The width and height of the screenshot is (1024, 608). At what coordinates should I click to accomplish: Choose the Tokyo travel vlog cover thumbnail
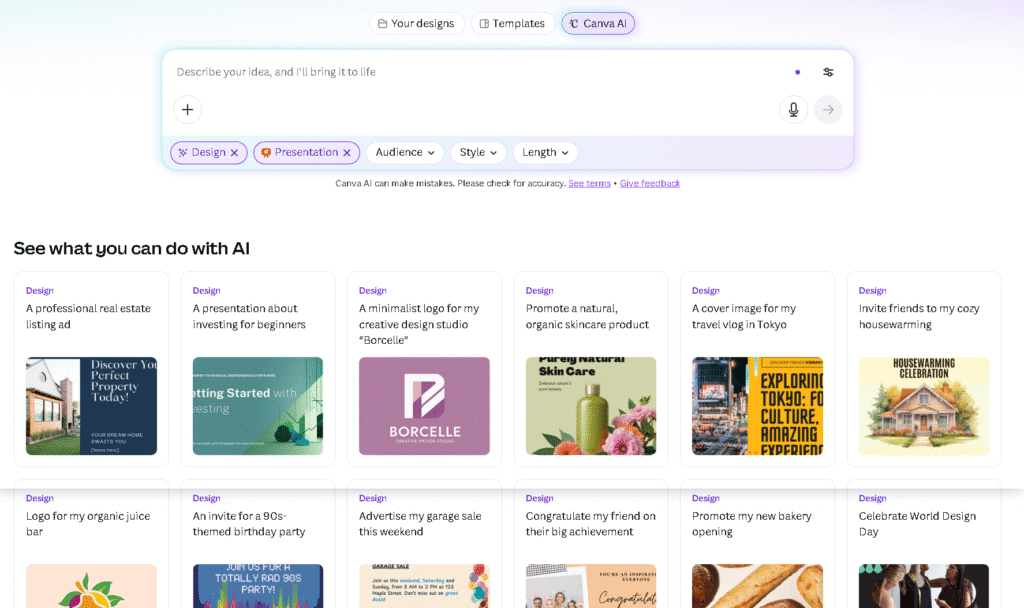[757, 406]
